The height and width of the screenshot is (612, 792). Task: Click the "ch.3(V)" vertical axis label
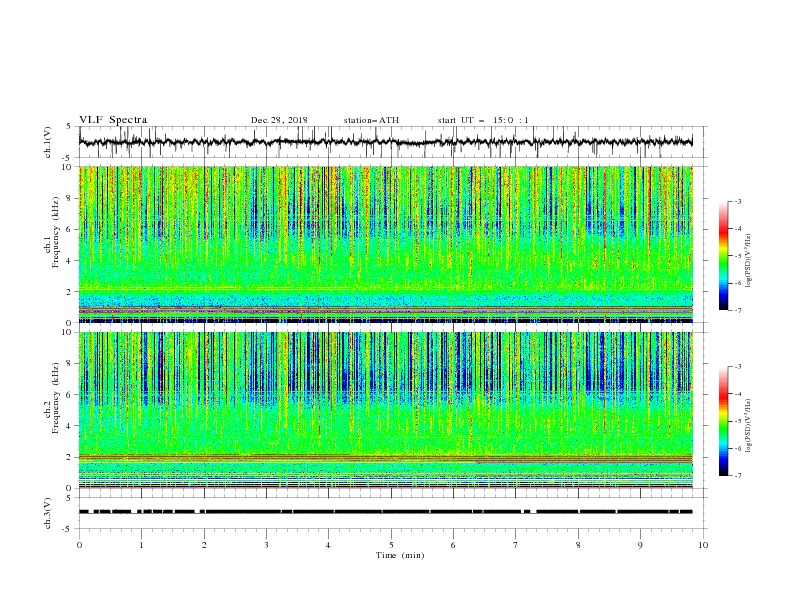tap(48, 513)
